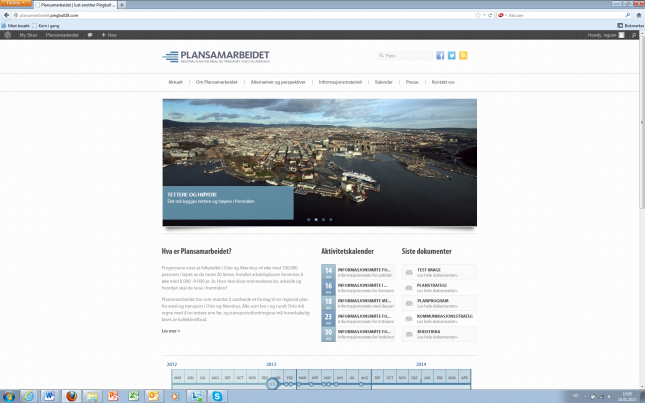Open the calendar event dated 14
Screen dimensions: 645x403
[x=358, y=272]
